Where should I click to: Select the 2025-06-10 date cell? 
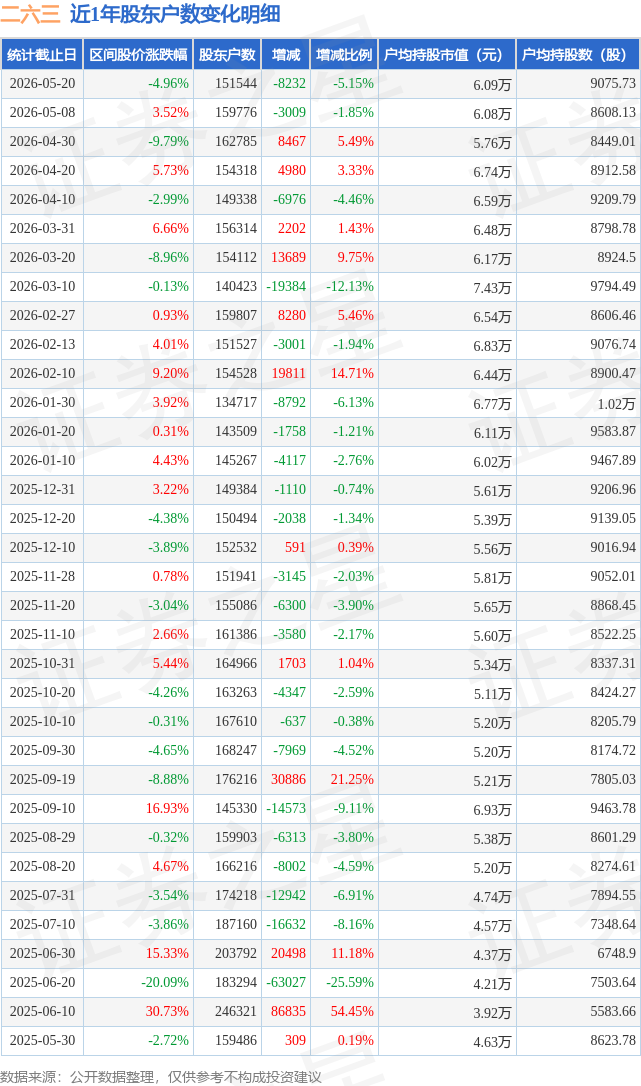tap(42, 1012)
